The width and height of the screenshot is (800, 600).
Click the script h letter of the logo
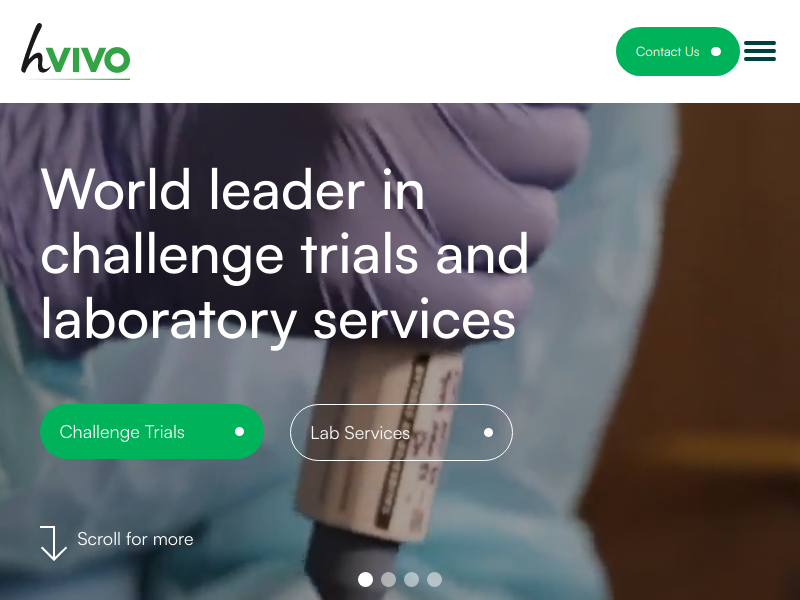[x=36, y=48]
